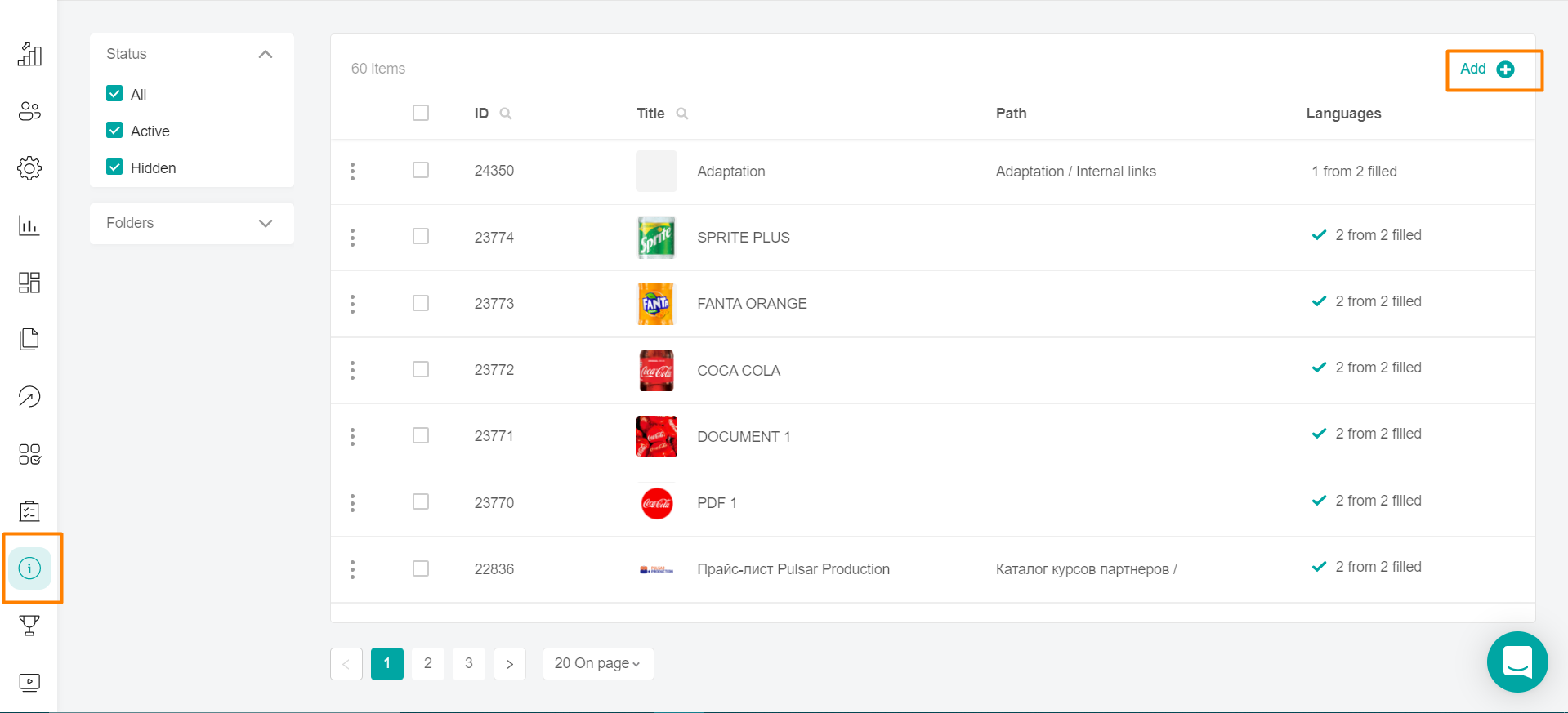Open the chat support widget

pos(1517,662)
